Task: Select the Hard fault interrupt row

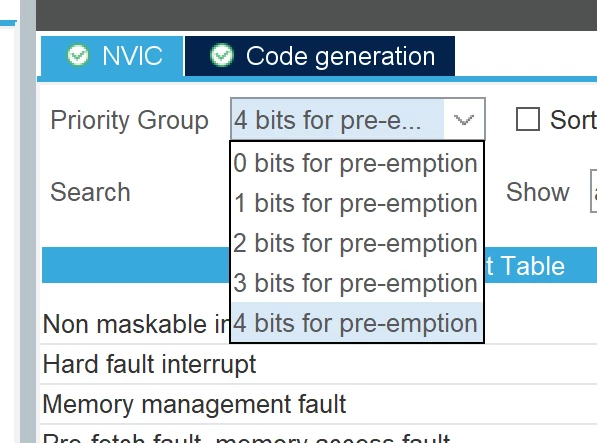Action: (318, 364)
